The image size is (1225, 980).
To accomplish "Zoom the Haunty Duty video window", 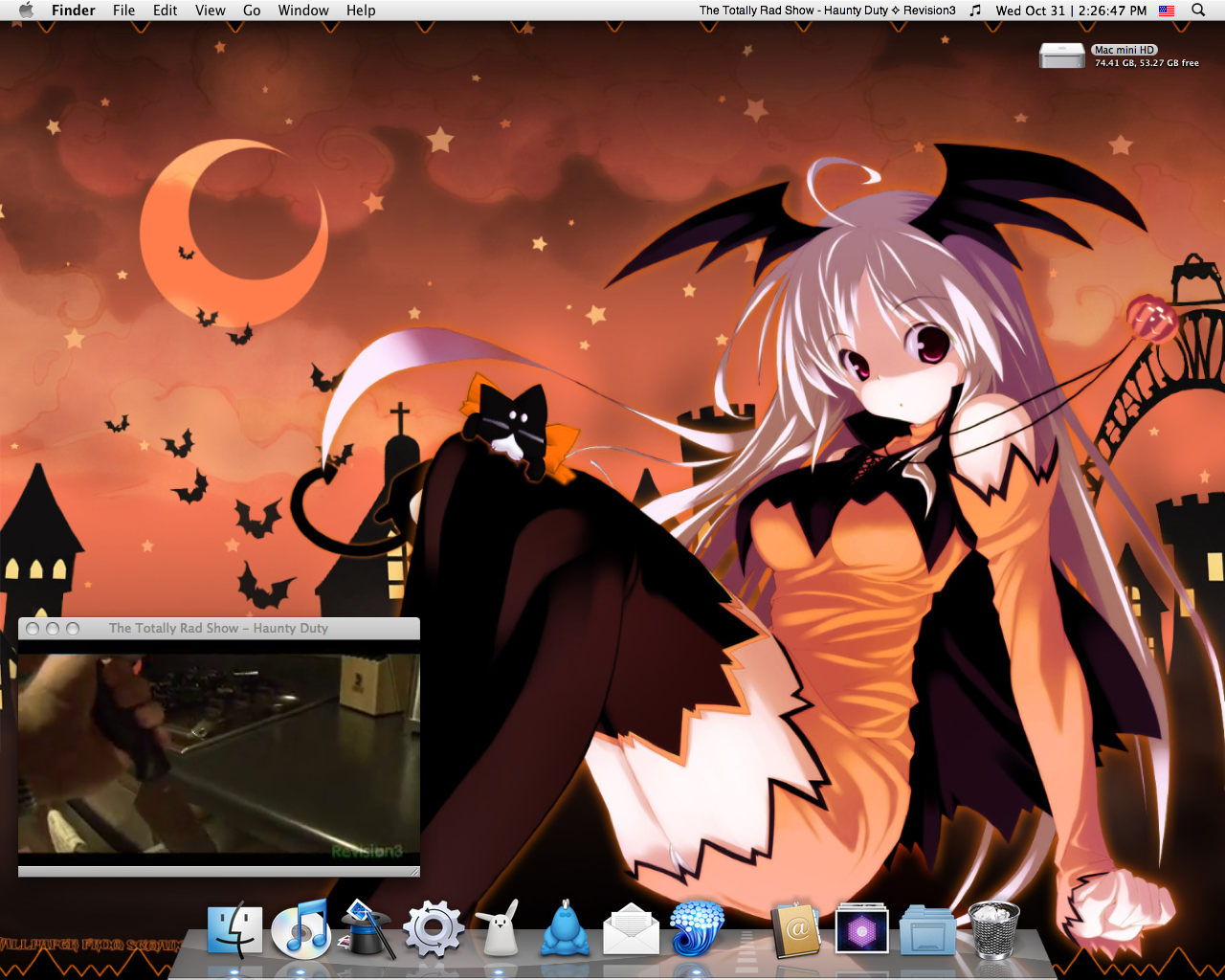I will (x=73, y=629).
